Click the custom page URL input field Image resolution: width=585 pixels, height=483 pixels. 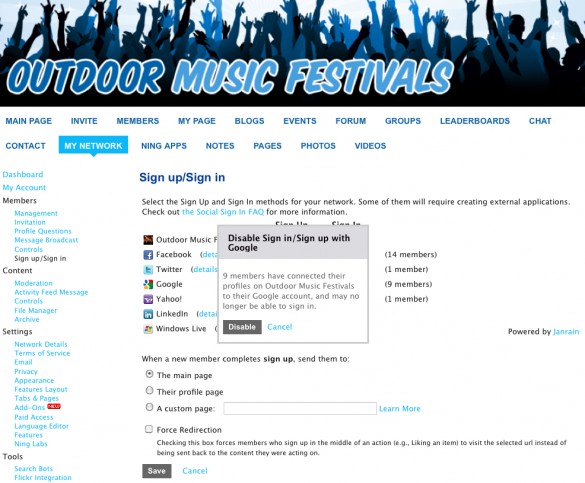pos(300,408)
